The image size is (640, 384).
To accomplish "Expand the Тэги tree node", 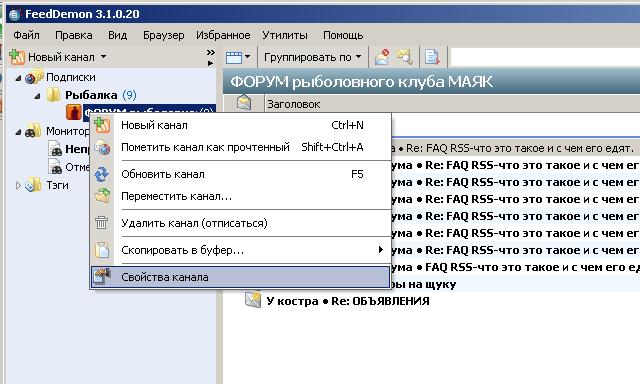I will tap(18, 185).
